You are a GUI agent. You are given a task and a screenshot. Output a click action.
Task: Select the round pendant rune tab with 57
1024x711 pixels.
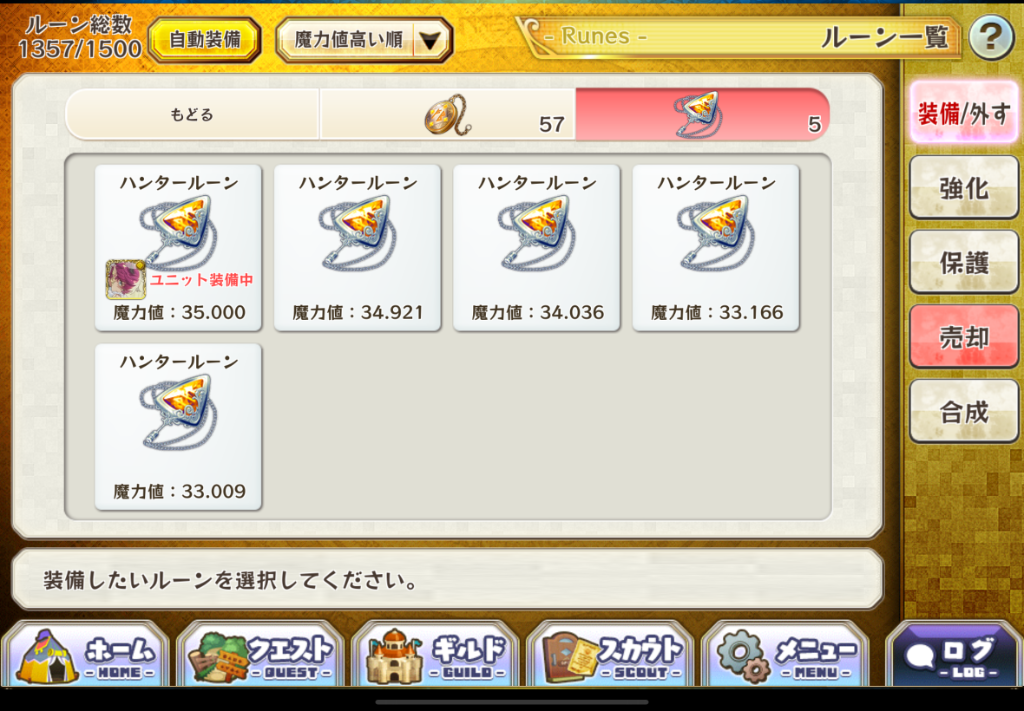click(447, 115)
